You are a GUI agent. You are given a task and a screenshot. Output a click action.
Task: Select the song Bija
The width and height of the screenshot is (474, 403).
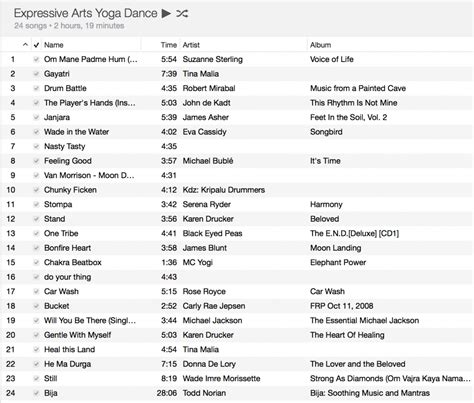51,393
